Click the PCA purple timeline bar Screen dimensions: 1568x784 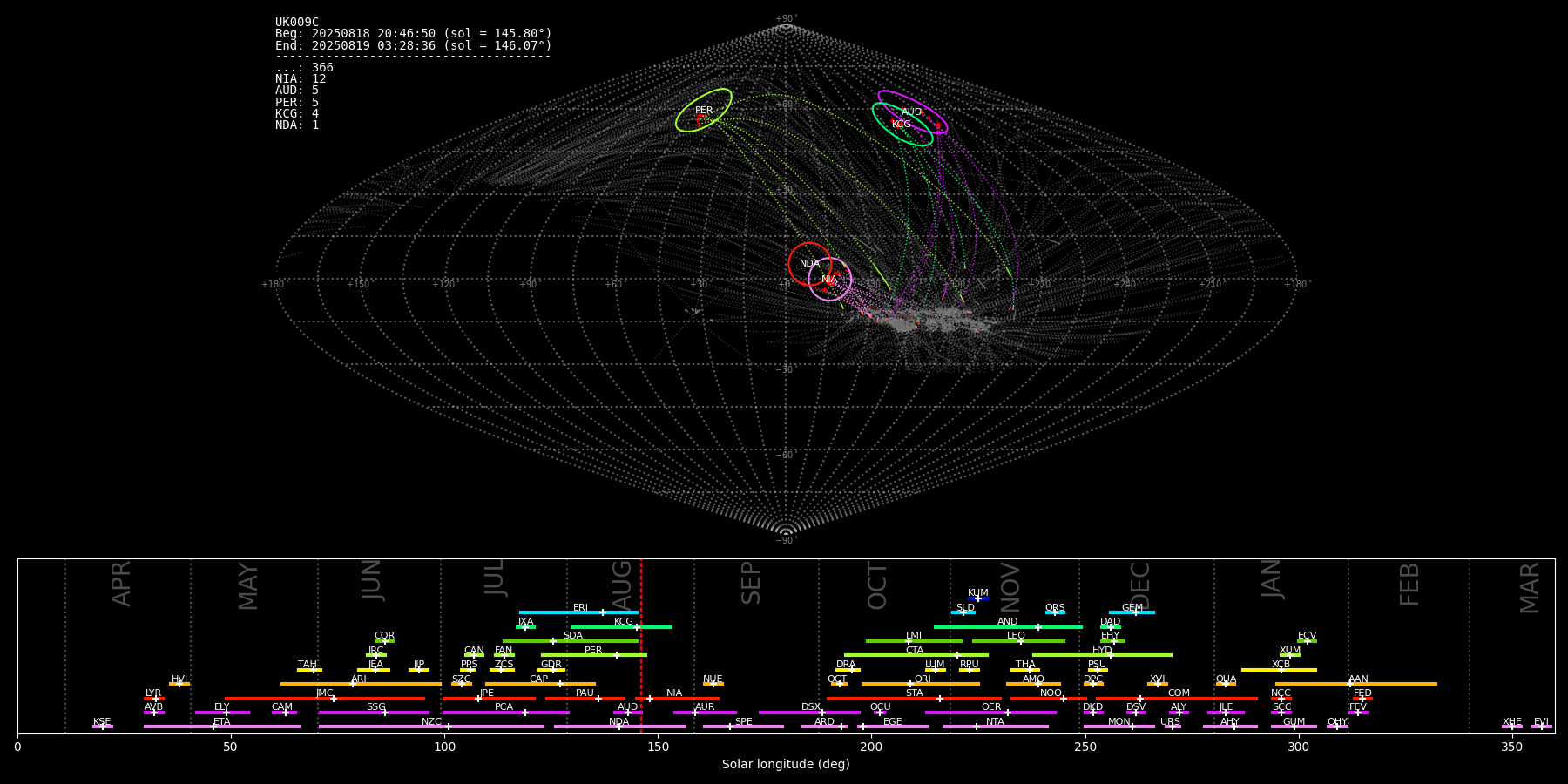(505, 713)
